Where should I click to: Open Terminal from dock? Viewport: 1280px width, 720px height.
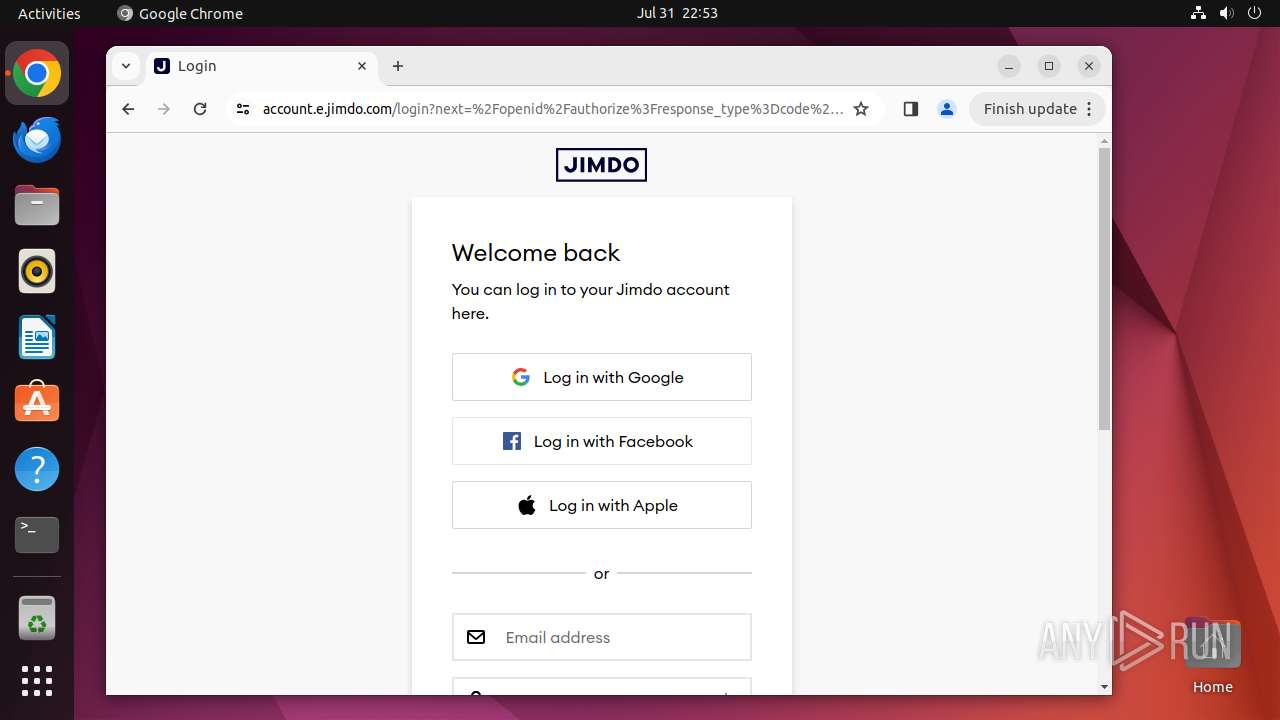tap(37, 535)
